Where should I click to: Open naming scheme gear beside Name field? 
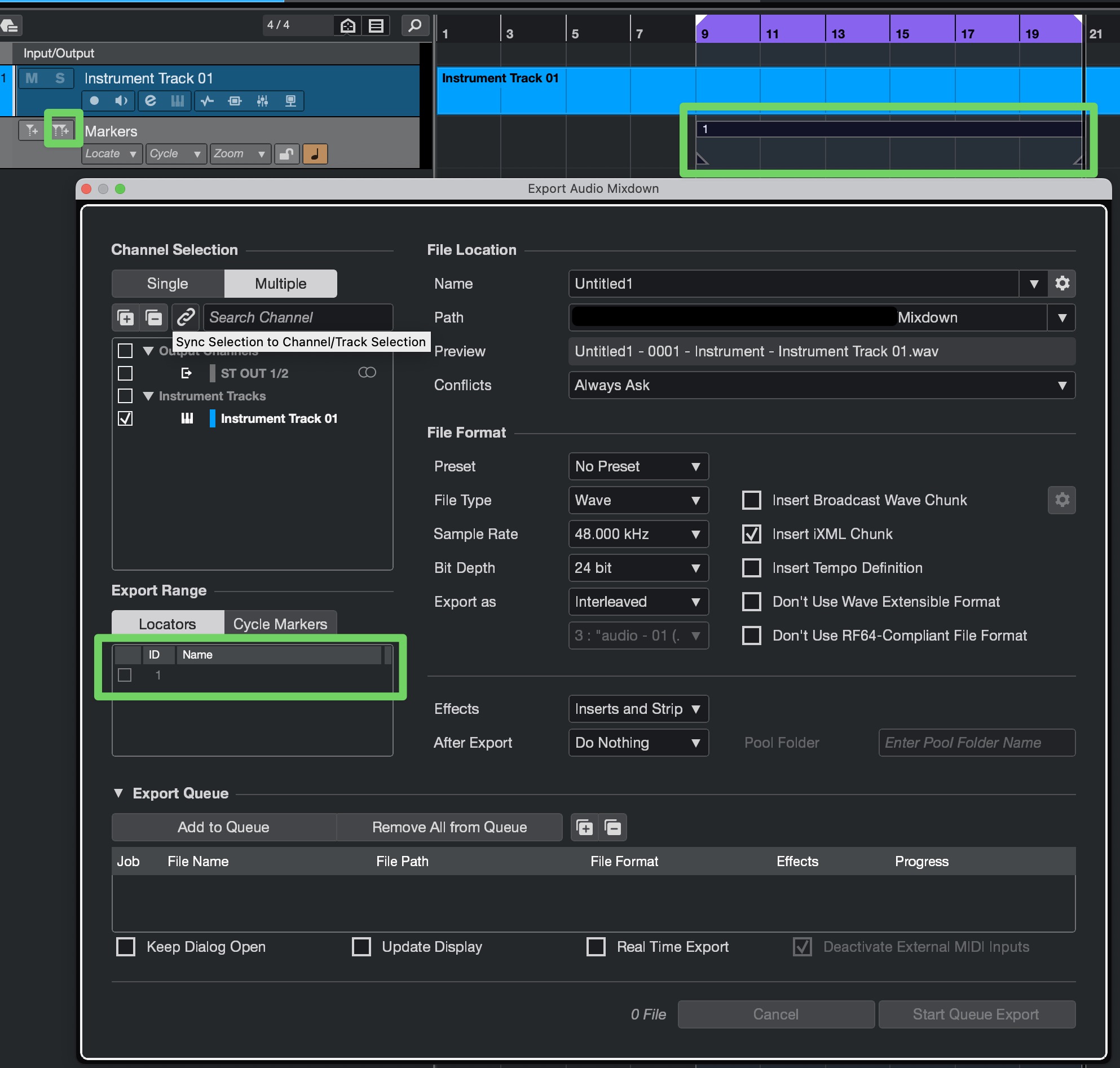coord(1061,284)
